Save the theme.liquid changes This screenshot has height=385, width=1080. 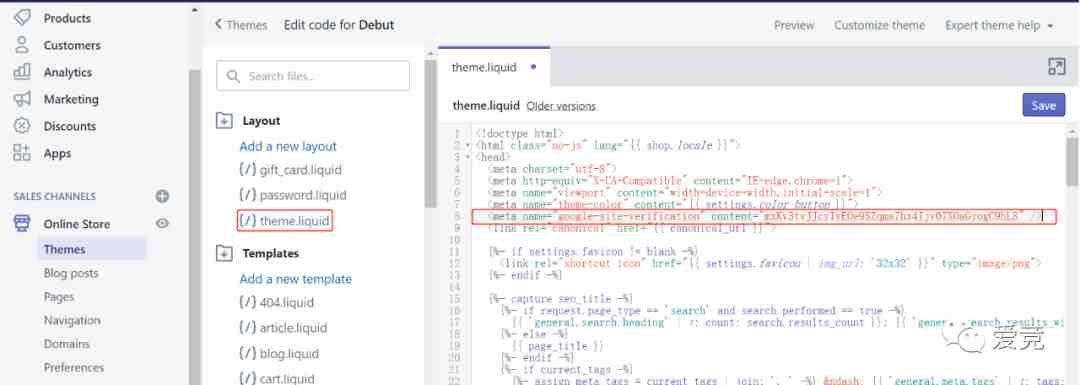(1043, 105)
